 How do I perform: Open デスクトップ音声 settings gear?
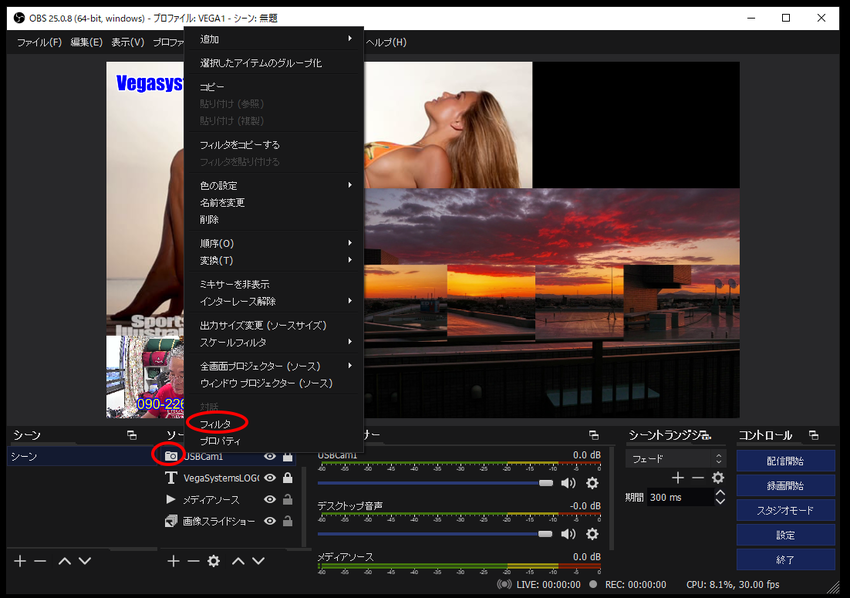[x=593, y=534]
